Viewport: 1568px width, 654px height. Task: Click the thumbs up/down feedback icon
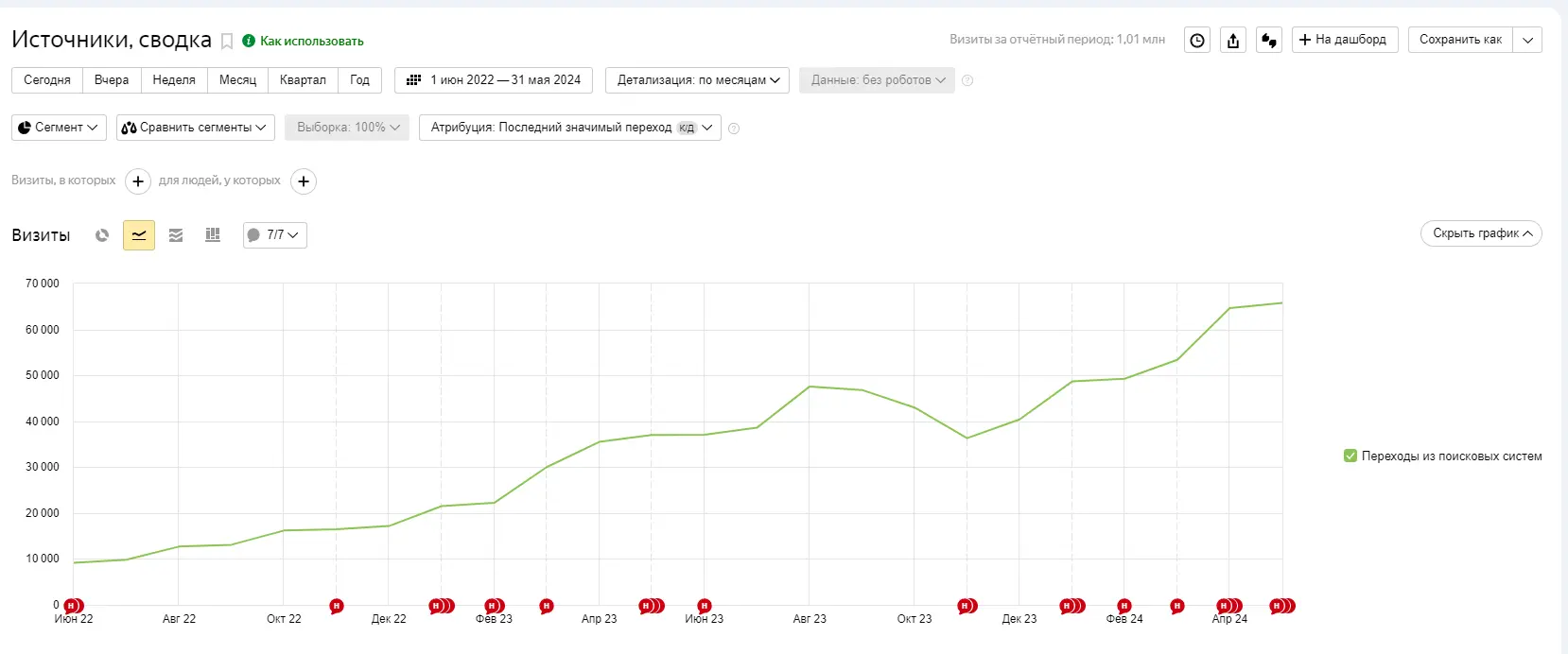pyautogui.click(x=1269, y=41)
